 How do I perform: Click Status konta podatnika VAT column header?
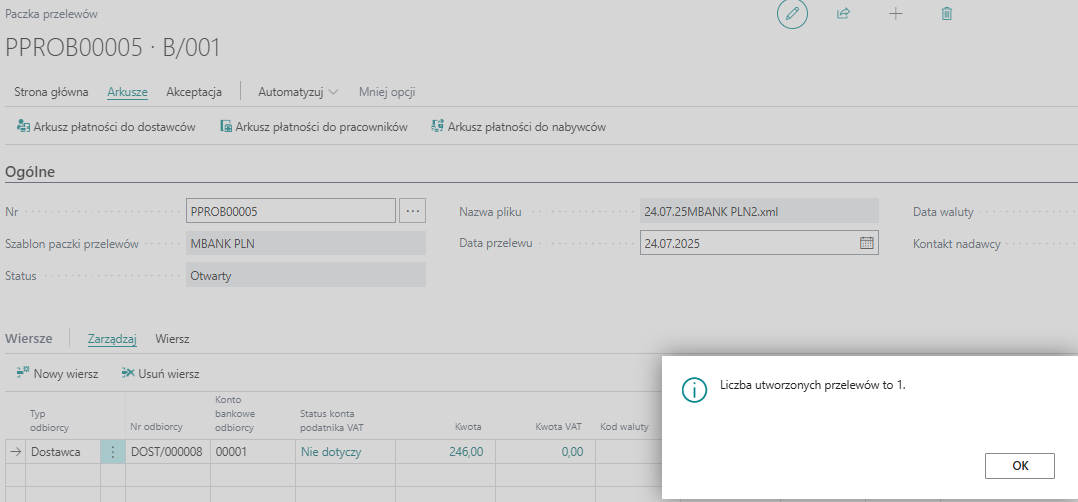pos(331,420)
